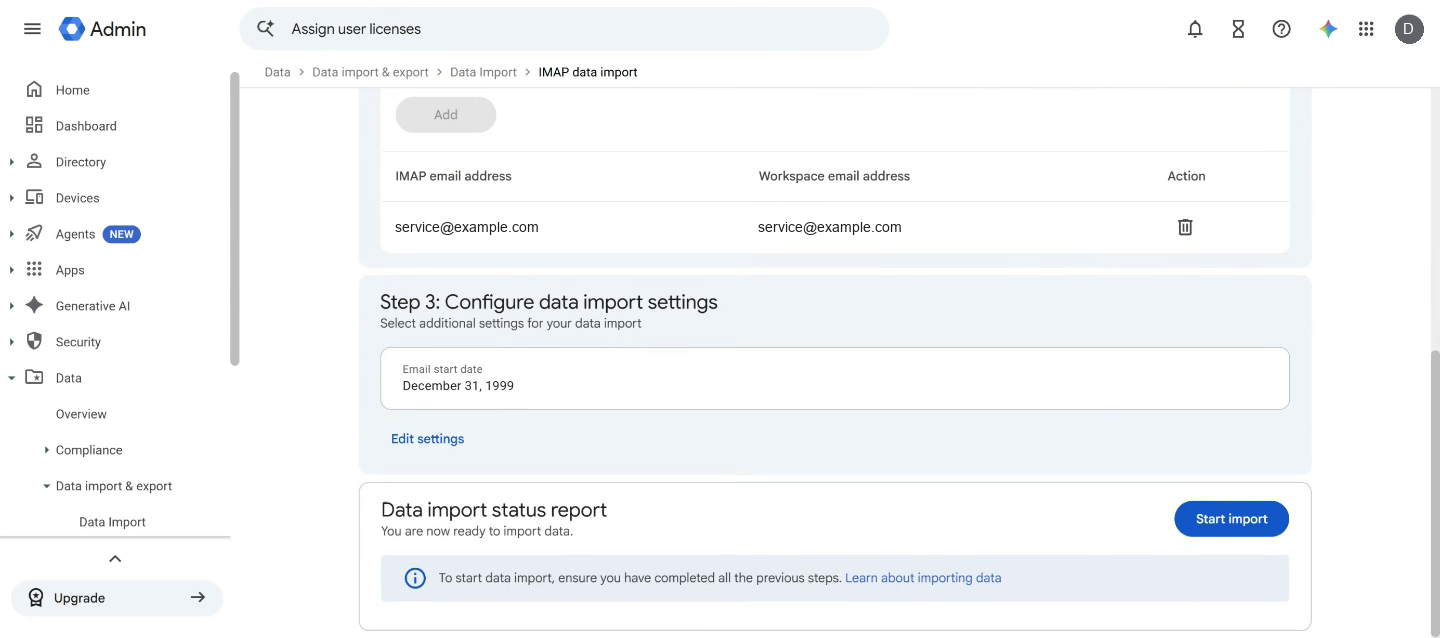This screenshot has height=638, width=1440.
Task: Click IMAP data import breadcrumb text
Action: 588,72
